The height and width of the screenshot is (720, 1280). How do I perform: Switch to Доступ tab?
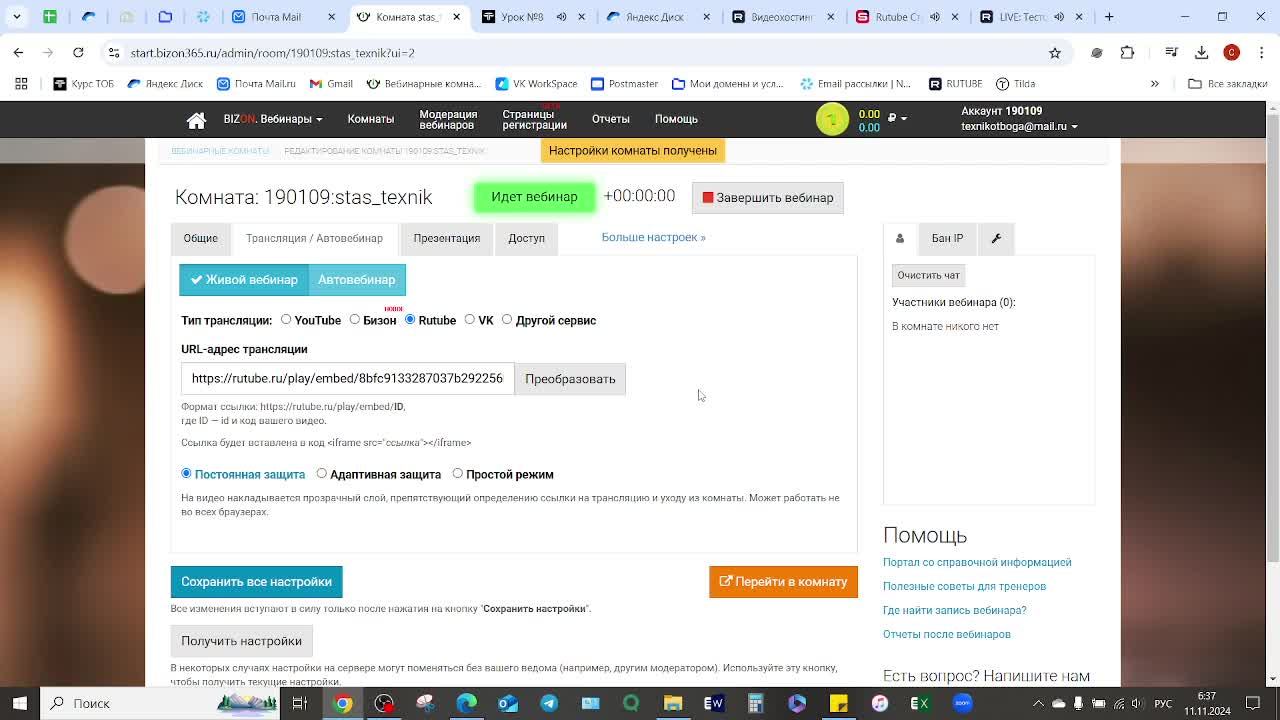coord(526,238)
